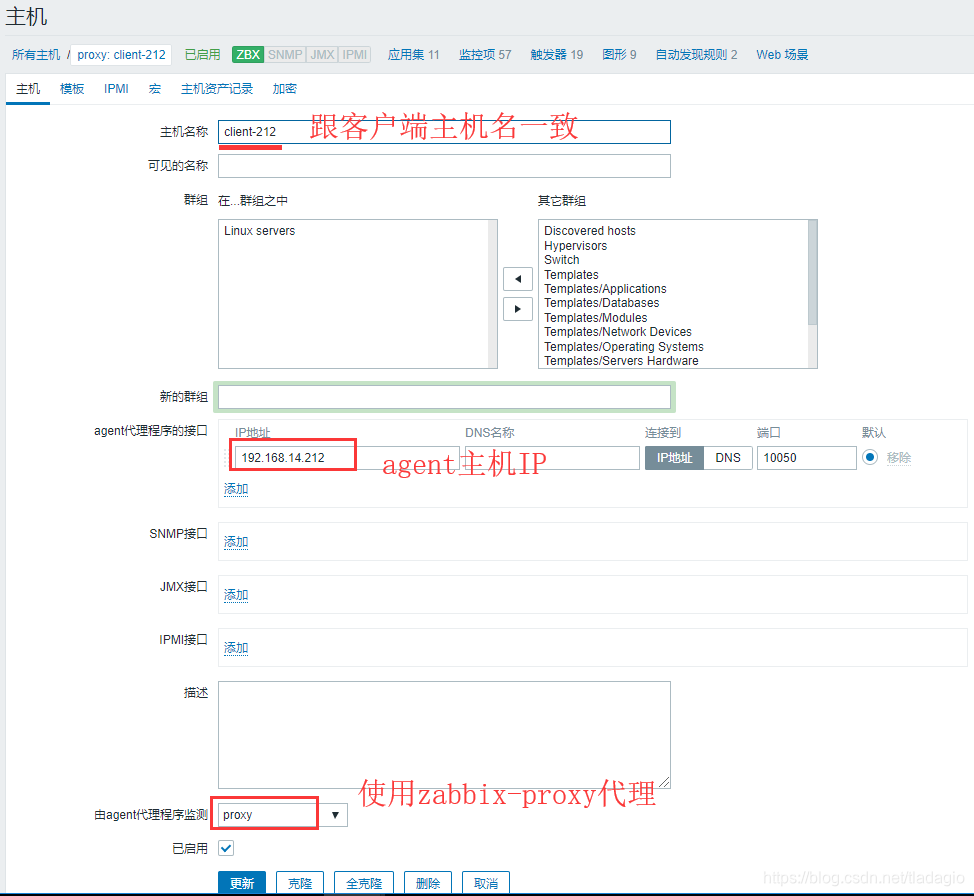Click the SNMP availability status icon
Screen dimensions: 974x896
[285, 55]
